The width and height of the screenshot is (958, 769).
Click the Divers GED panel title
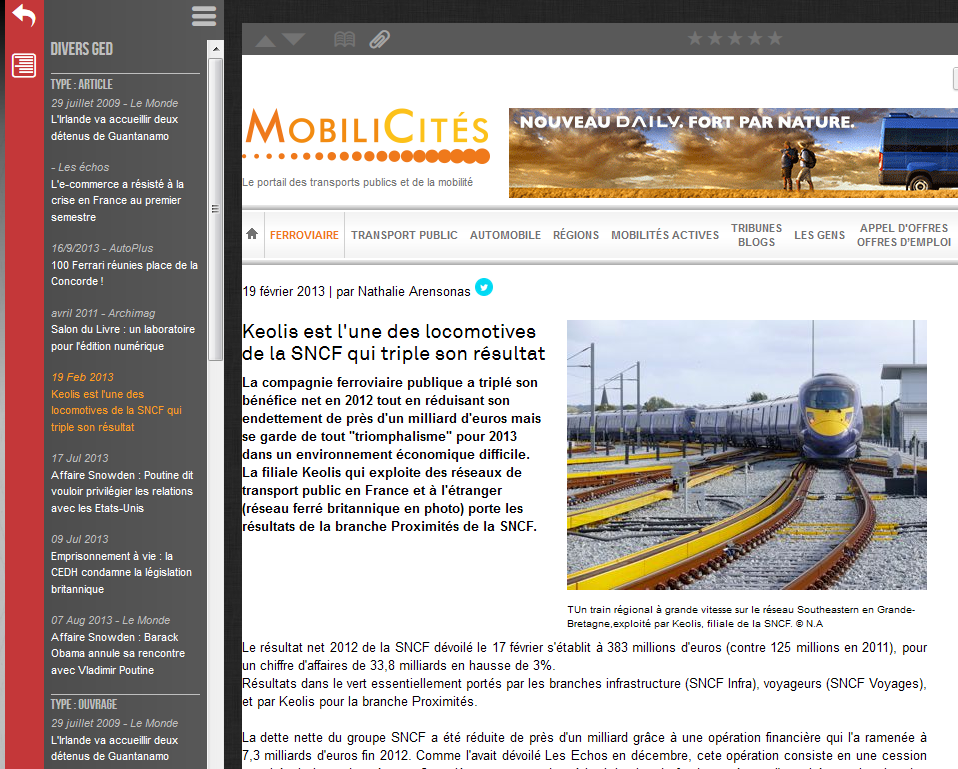coord(82,49)
